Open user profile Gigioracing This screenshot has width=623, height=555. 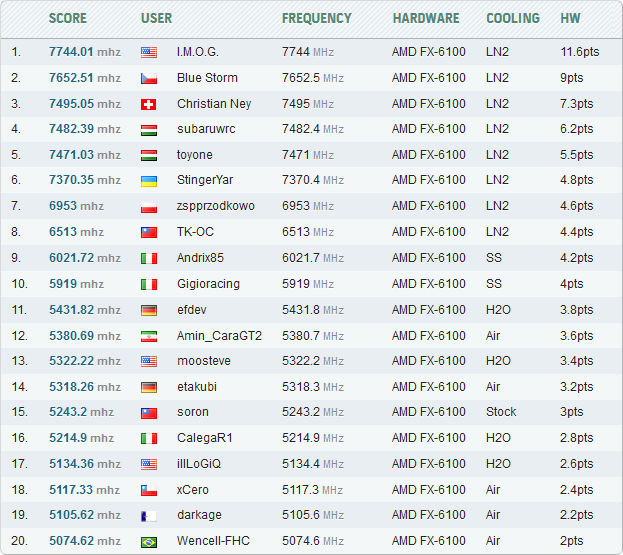point(208,284)
